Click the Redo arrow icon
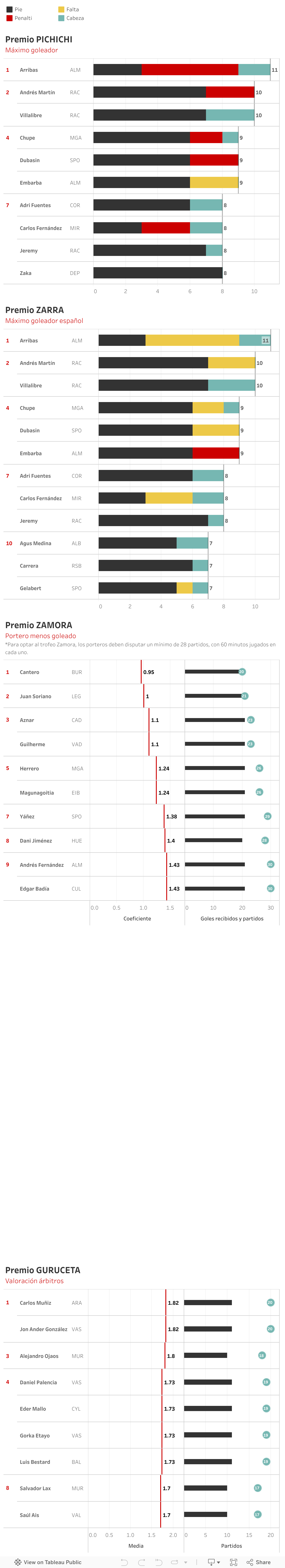This screenshot has width=285, height=1568. pyautogui.click(x=141, y=1562)
